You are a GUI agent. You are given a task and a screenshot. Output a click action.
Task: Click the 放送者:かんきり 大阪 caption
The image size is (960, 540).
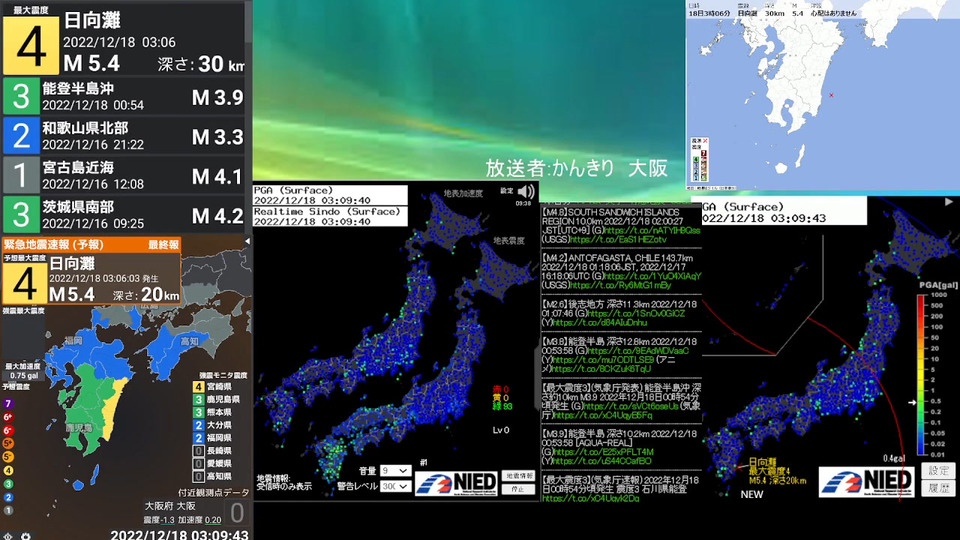(x=576, y=168)
